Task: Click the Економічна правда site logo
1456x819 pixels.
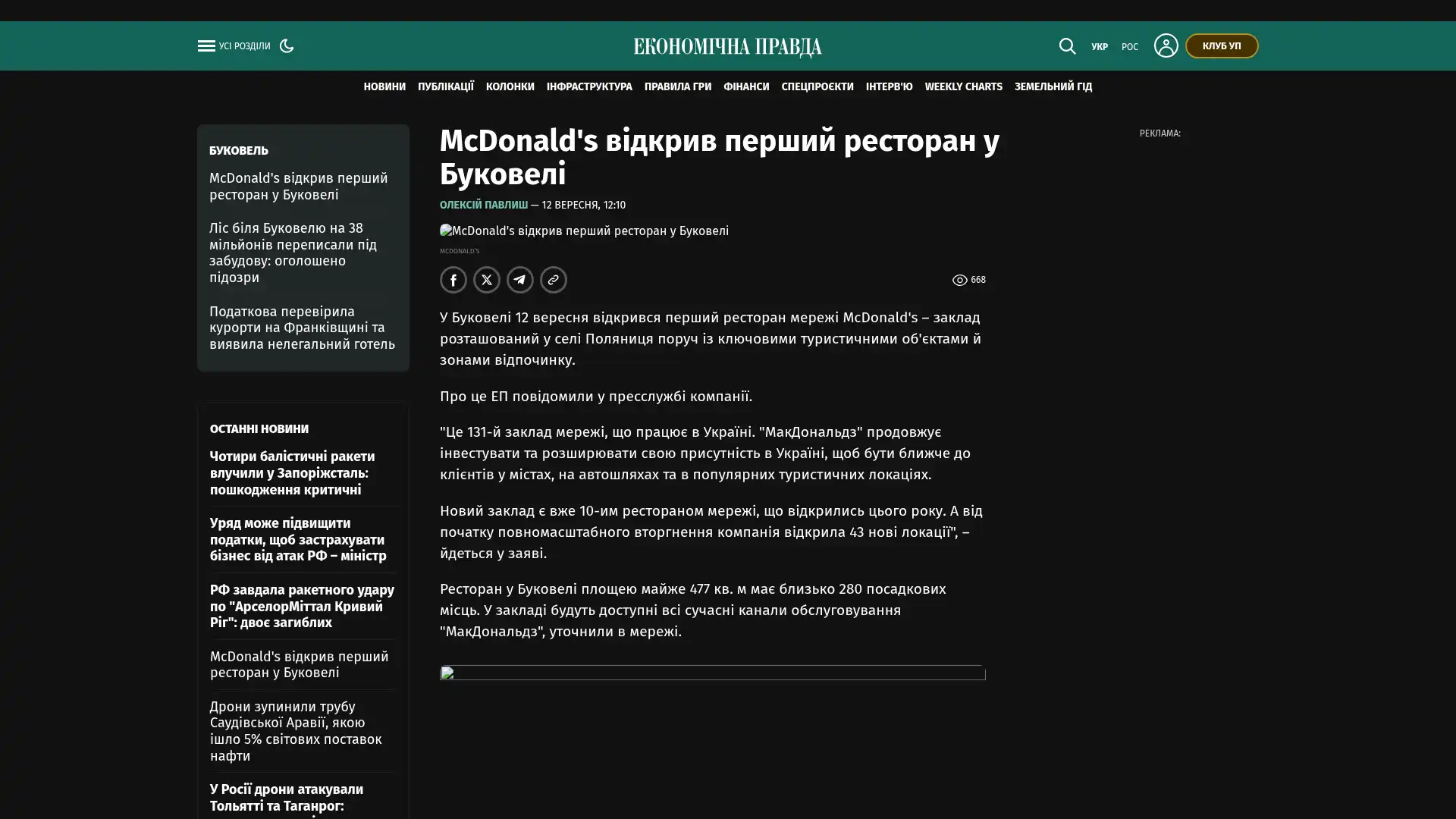Action: pos(728,47)
